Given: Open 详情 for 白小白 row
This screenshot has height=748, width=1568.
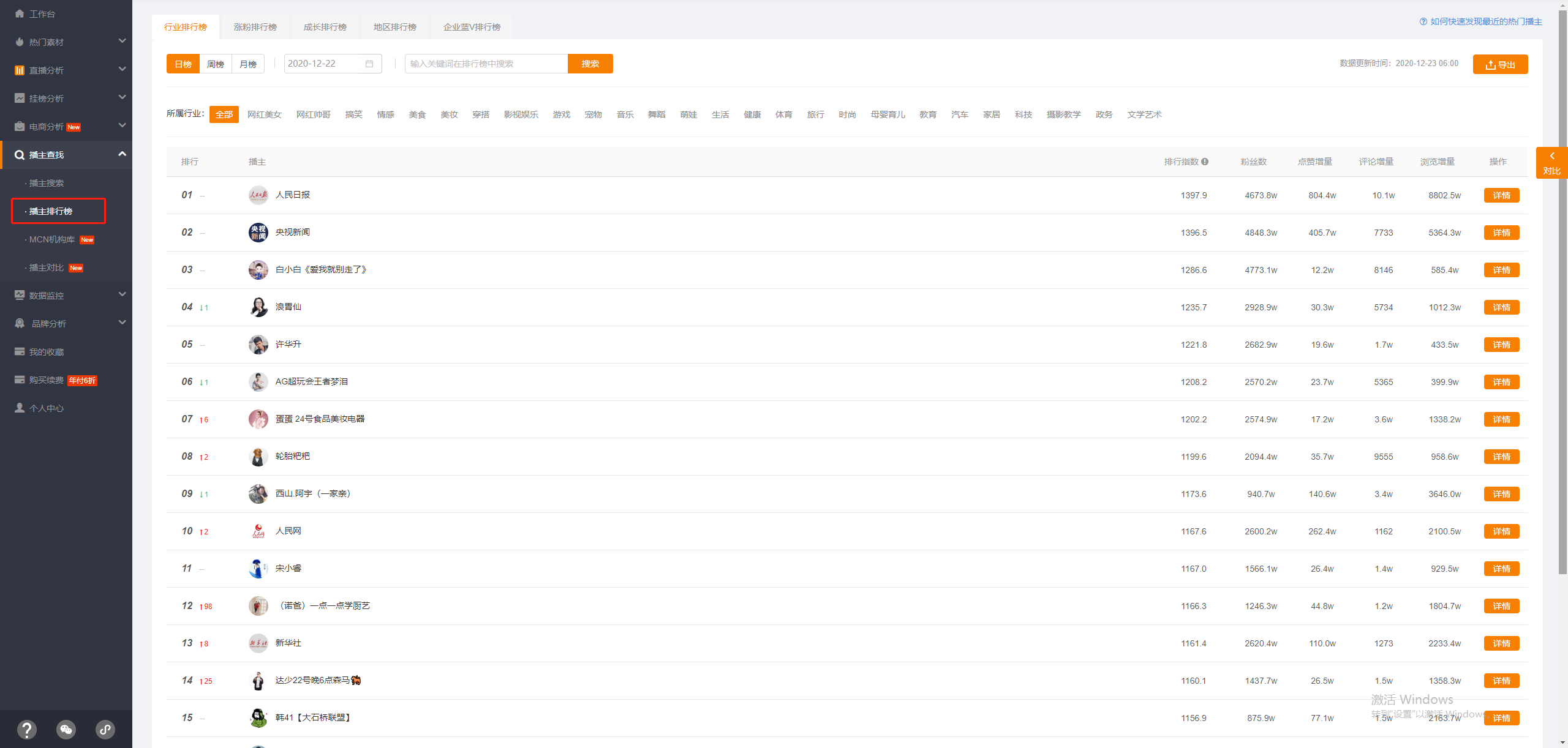Looking at the screenshot, I should pos(1501,270).
